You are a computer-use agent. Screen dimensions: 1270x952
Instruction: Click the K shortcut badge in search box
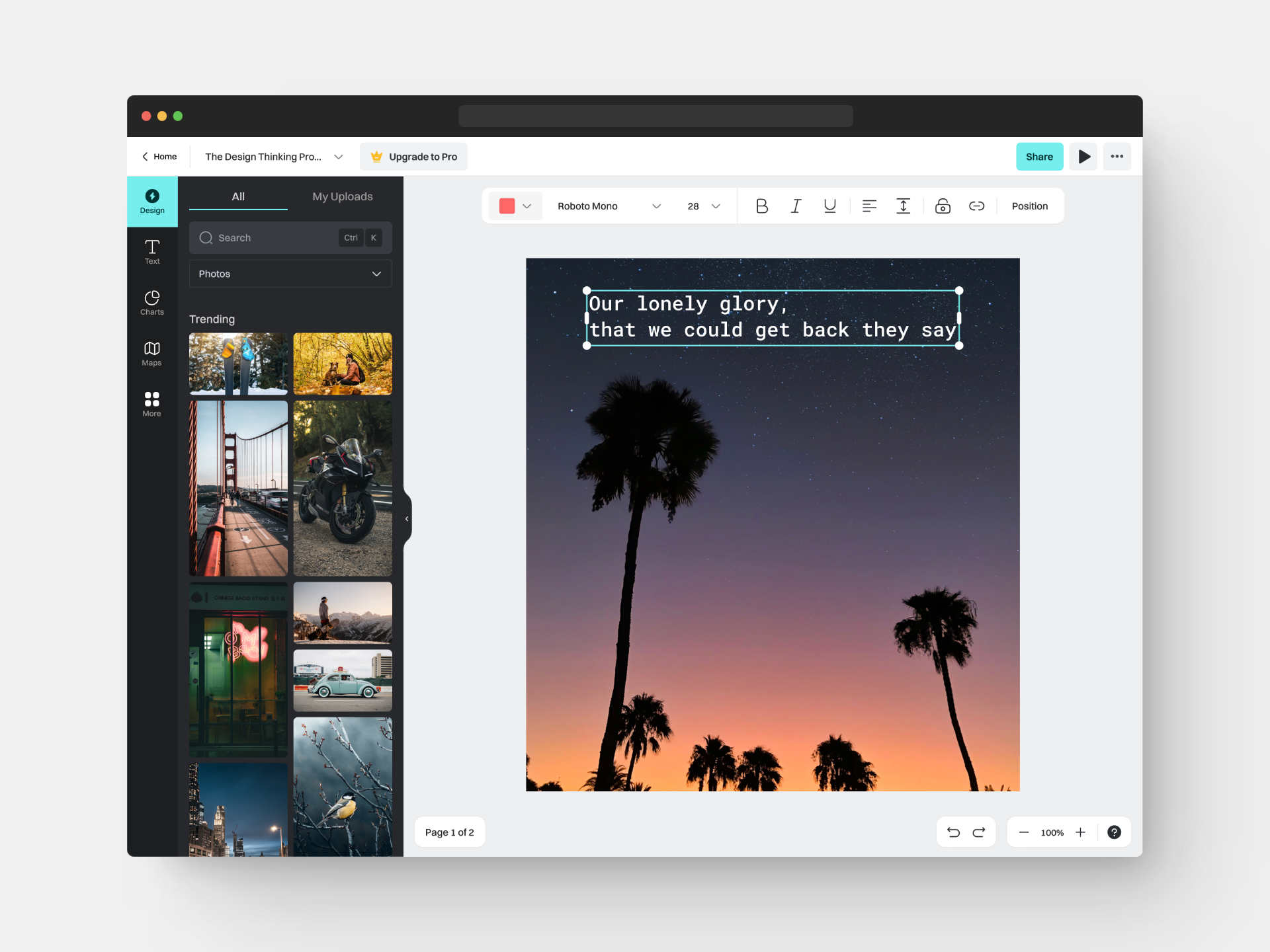click(x=374, y=238)
